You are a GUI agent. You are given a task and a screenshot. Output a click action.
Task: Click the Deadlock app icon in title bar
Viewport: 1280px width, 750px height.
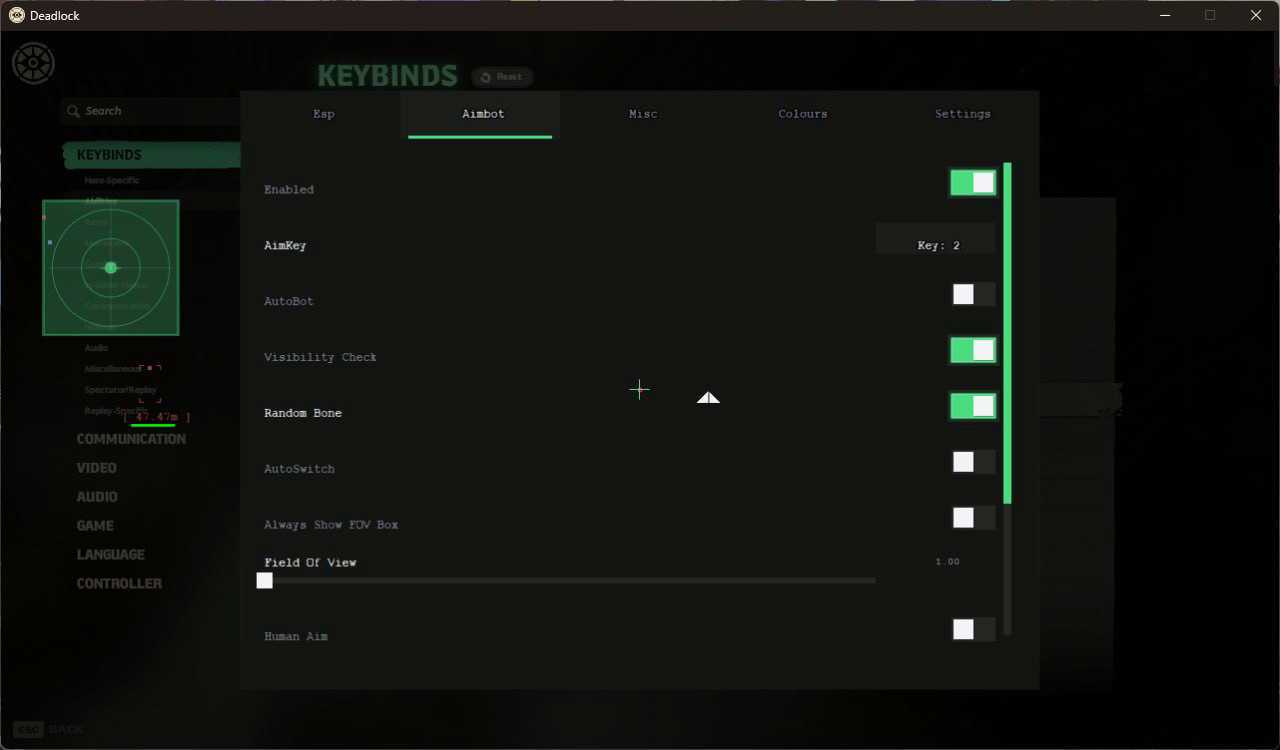(17, 15)
